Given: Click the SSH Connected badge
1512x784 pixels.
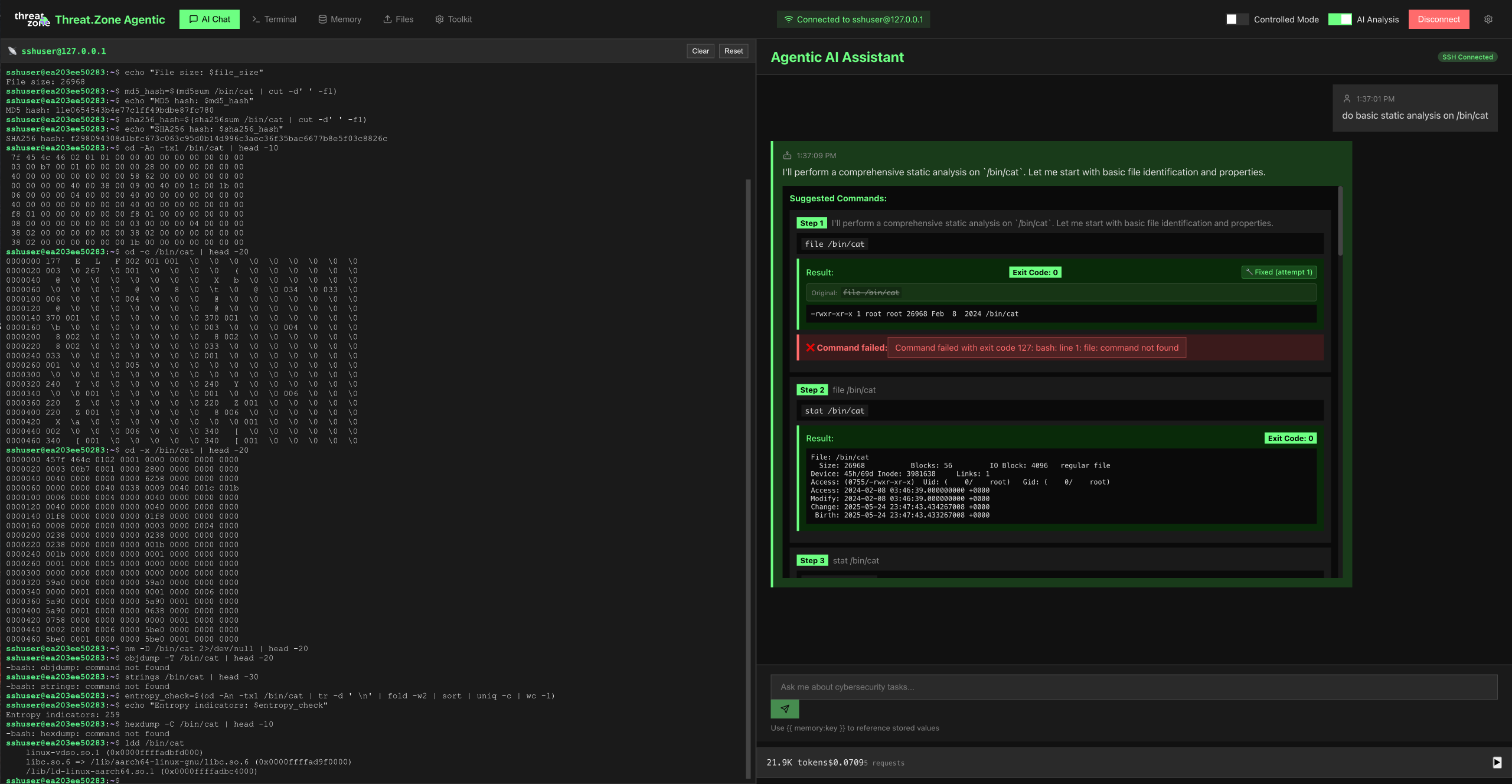Looking at the screenshot, I should (1467, 57).
